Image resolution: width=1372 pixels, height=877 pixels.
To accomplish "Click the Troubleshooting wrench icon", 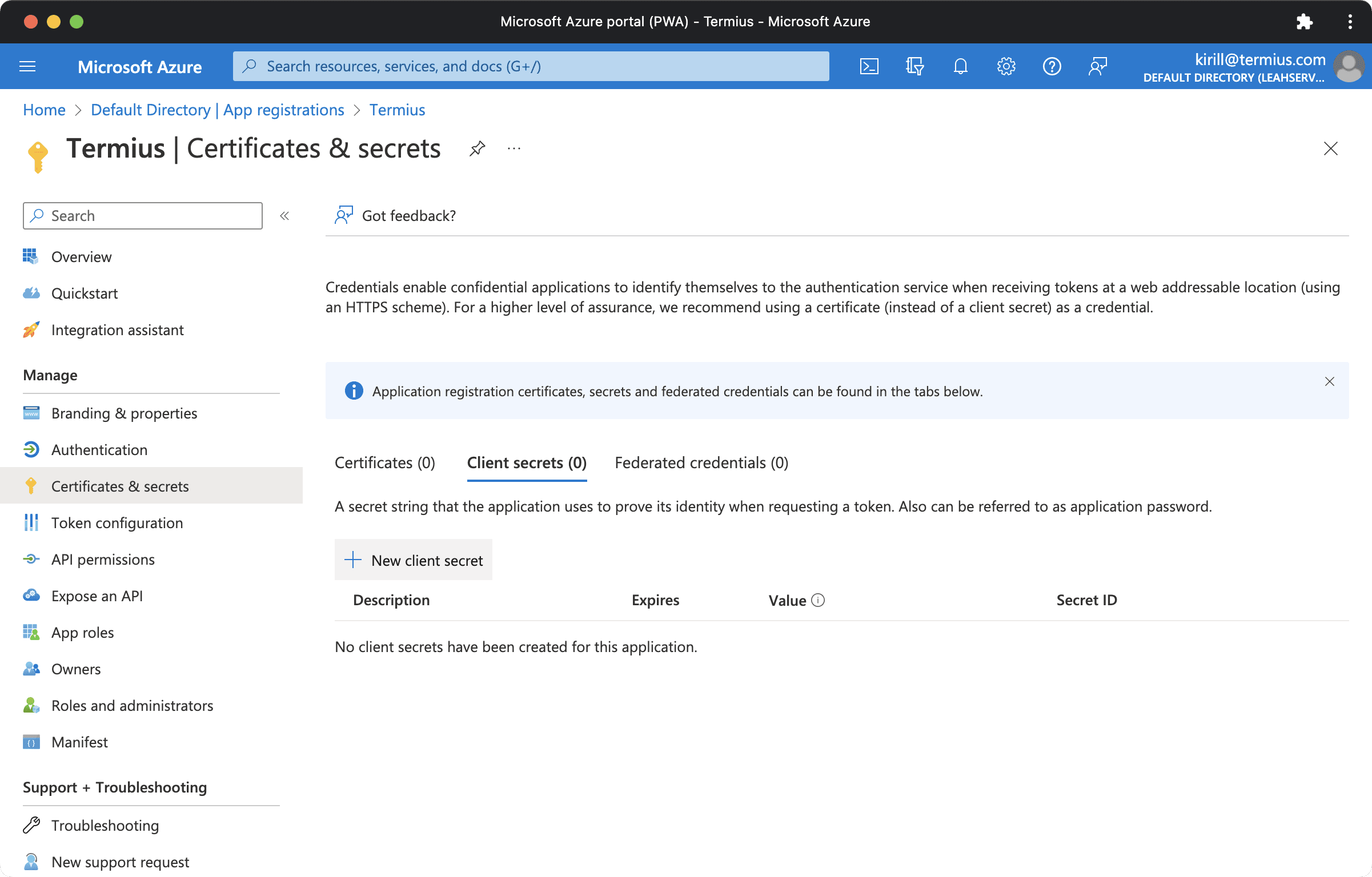I will click(x=31, y=825).
